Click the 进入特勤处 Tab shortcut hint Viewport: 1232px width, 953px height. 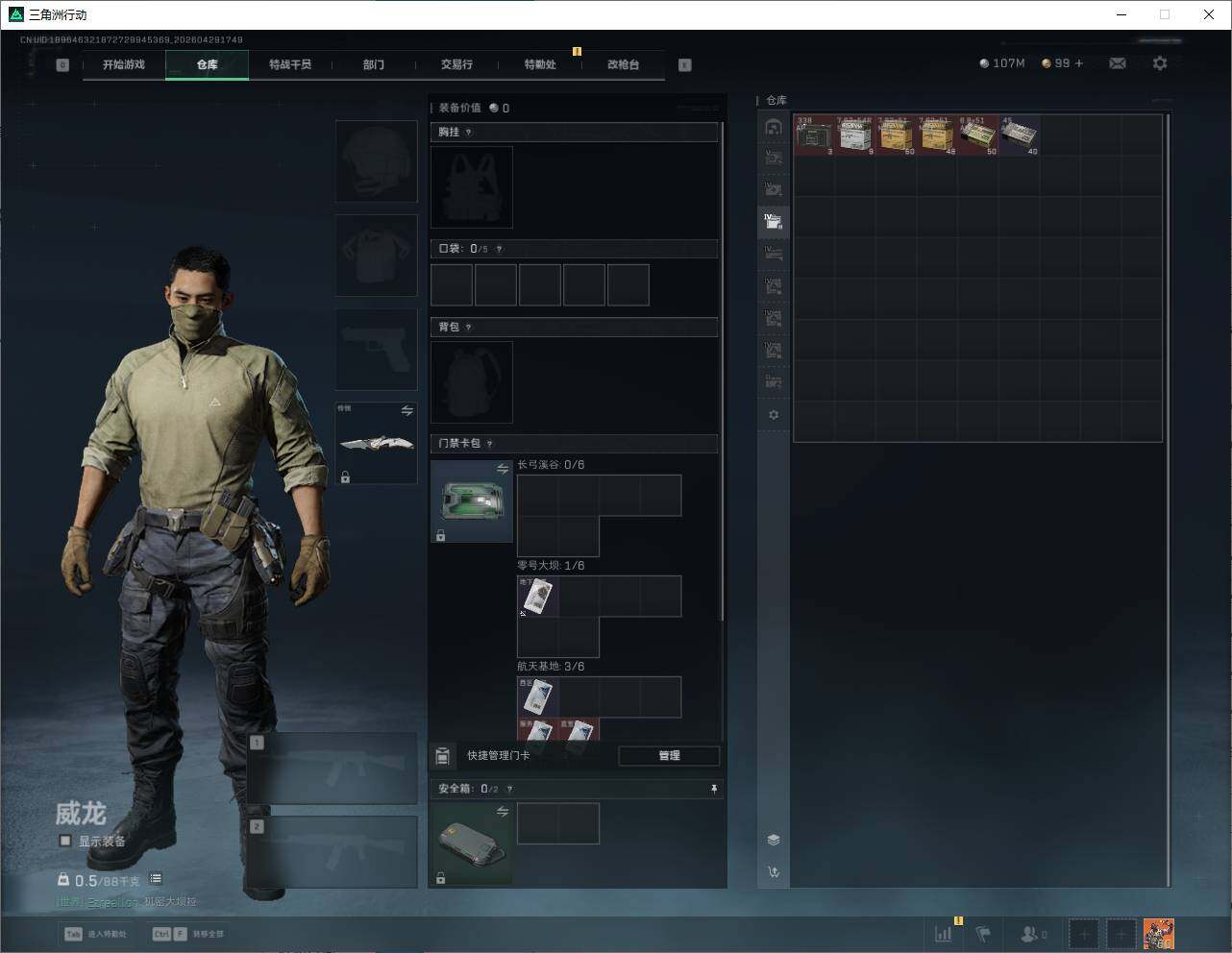[x=95, y=934]
